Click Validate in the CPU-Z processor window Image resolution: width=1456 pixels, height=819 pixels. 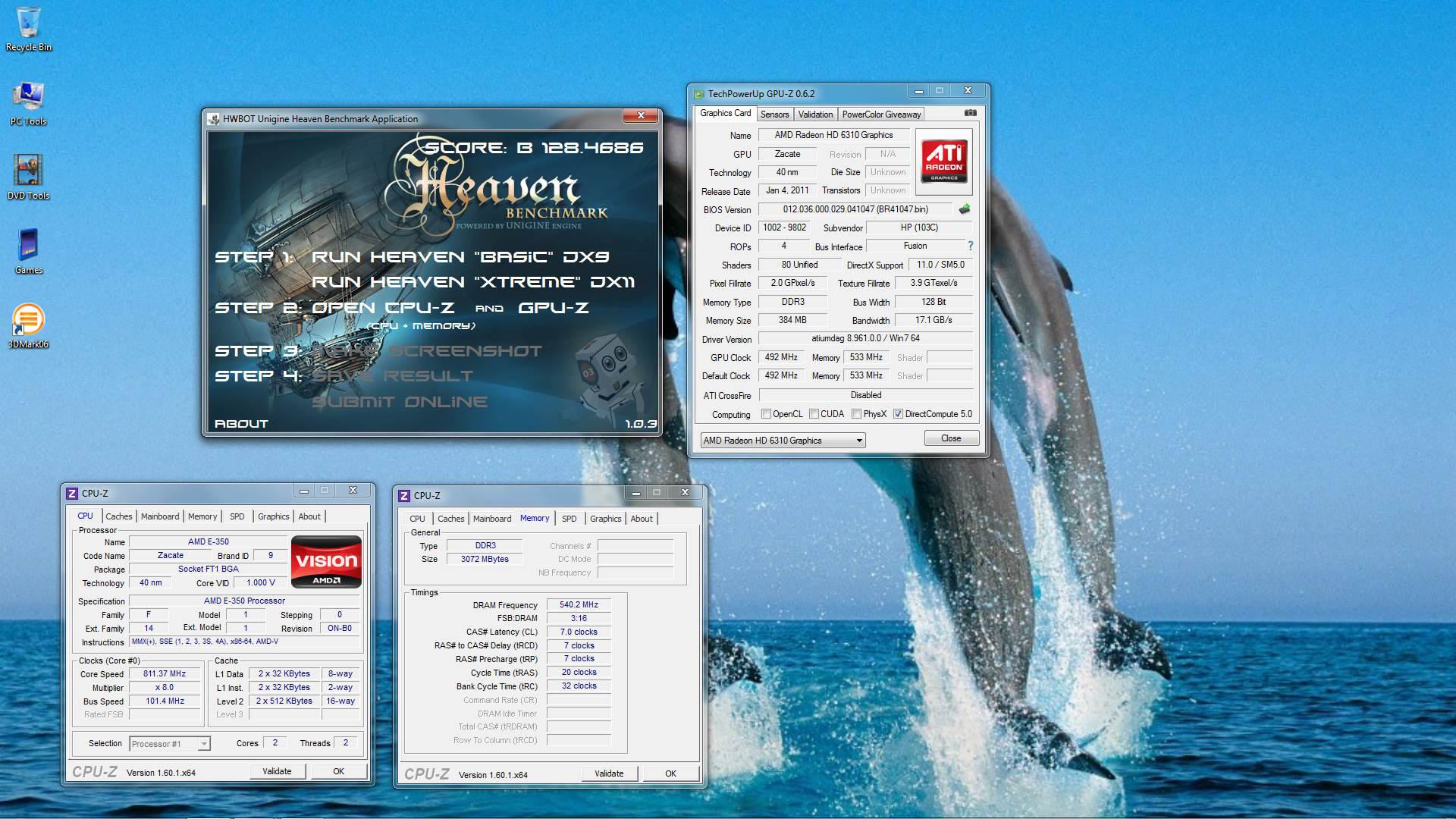click(277, 771)
